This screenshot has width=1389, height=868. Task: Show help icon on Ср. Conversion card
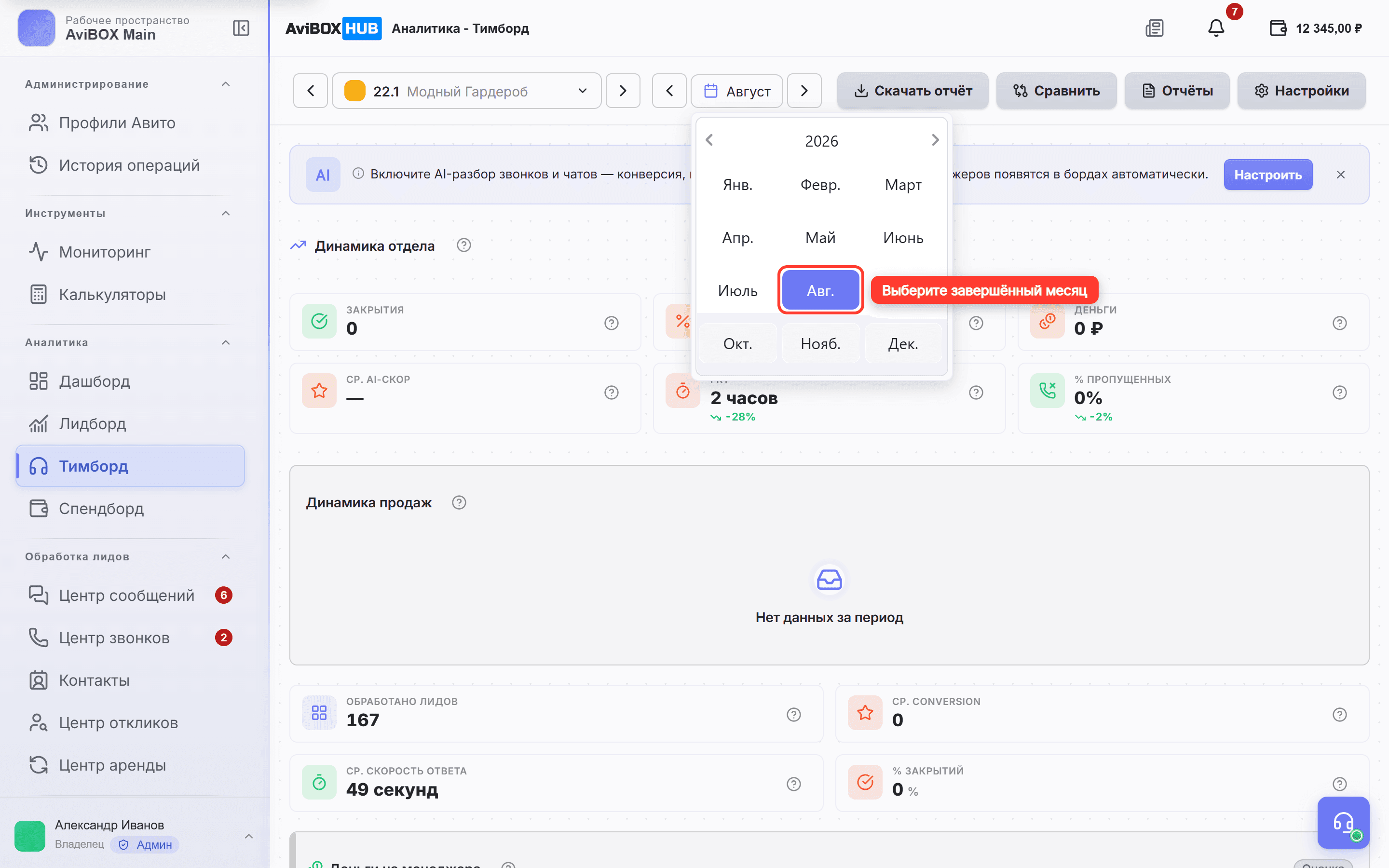[1340, 715]
